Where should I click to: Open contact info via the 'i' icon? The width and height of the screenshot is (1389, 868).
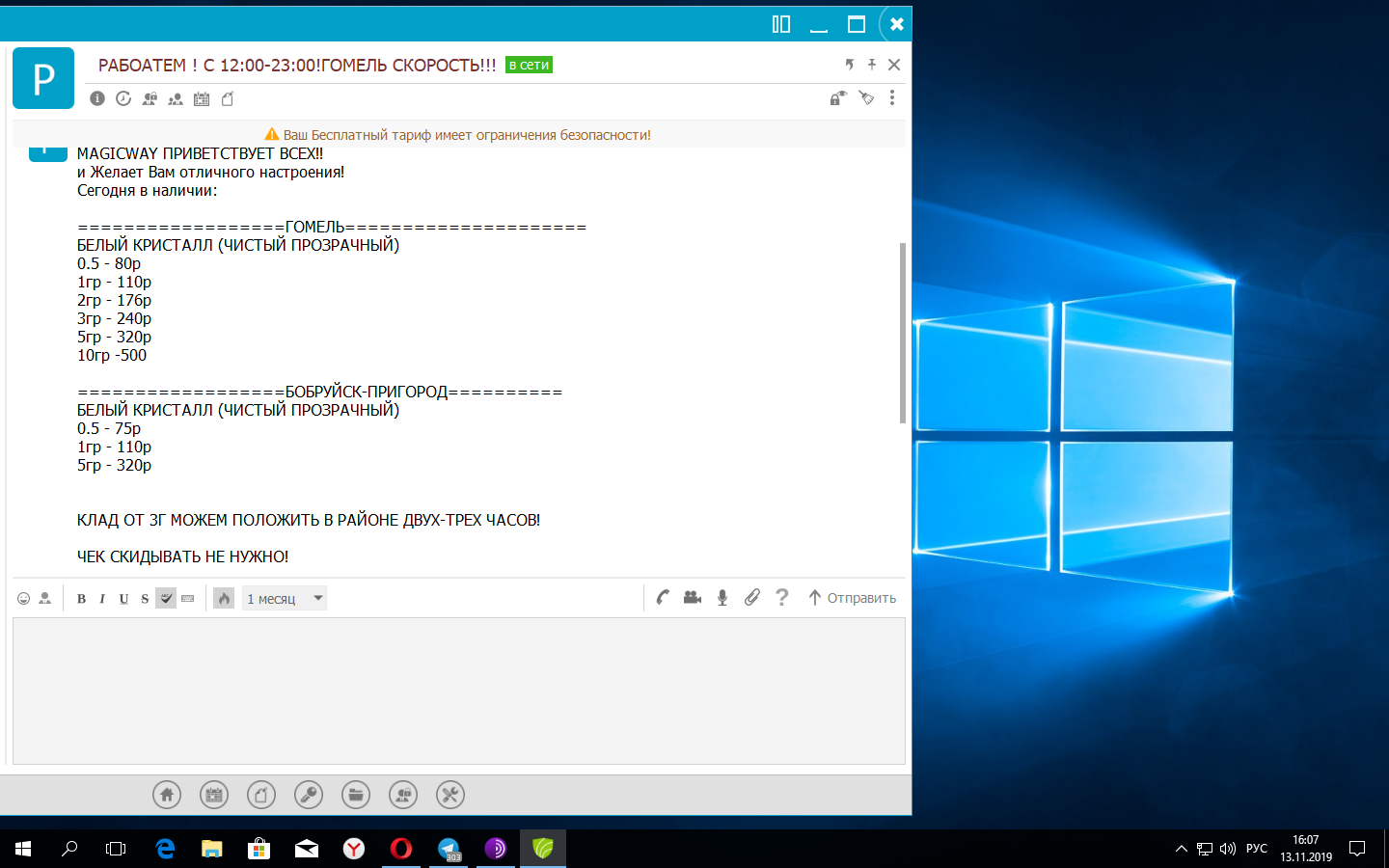pos(97,98)
